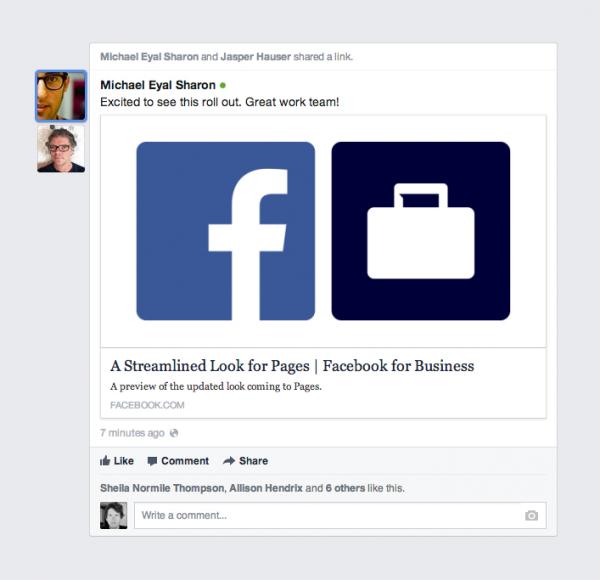Focus the 'Write a comment...' field
600x580 pixels.
coord(340,516)
